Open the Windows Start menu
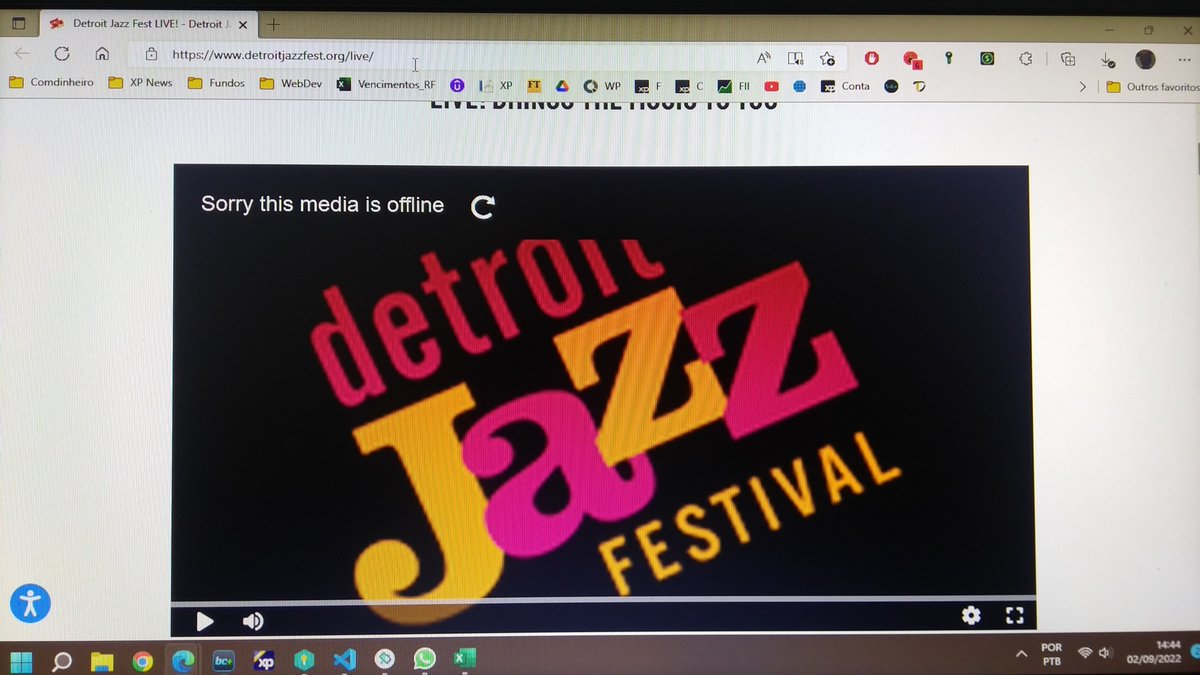This screenshot has width=1200, height=675. pos(20,662)
